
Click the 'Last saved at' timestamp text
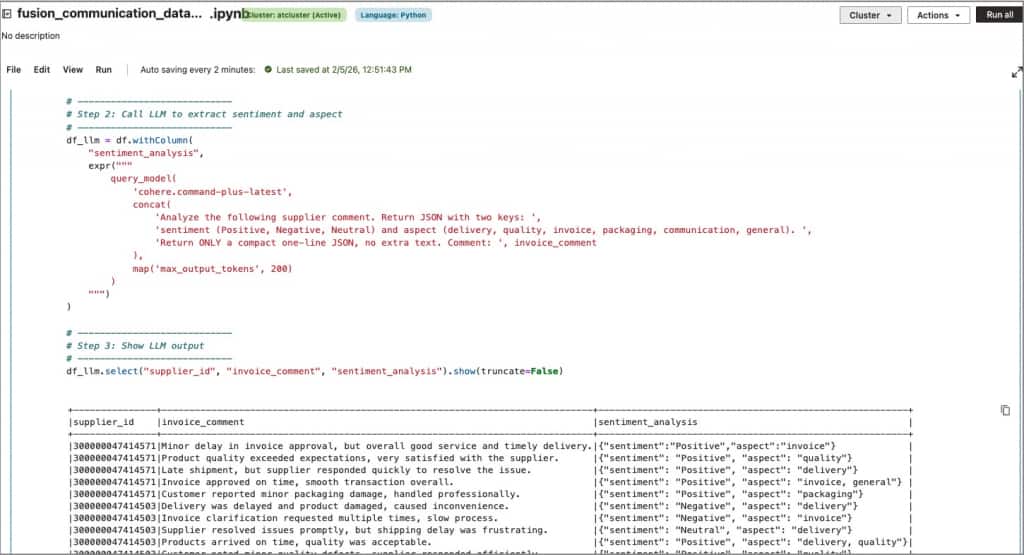[x=344, y=69]
